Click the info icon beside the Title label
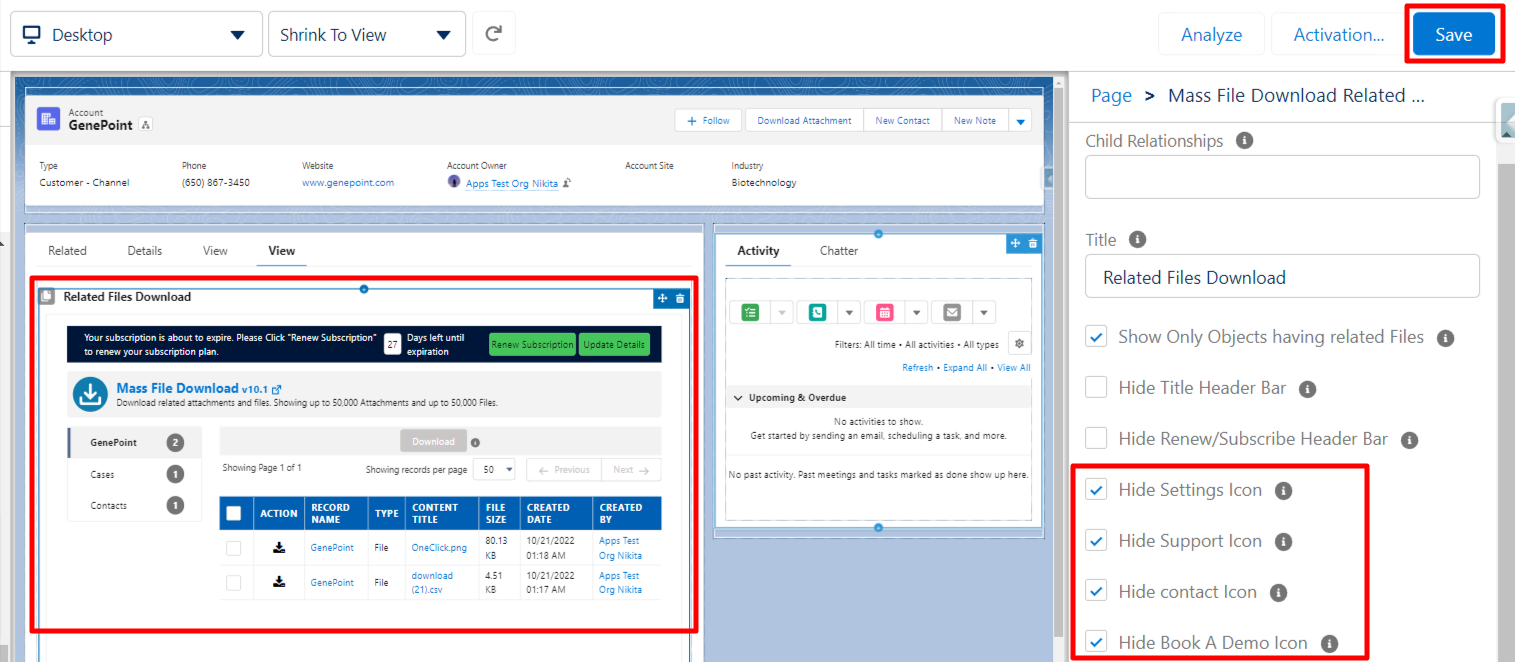The height and width of the screenshot is (662, 1515). pyautogui.click(x=1137, y=240)
